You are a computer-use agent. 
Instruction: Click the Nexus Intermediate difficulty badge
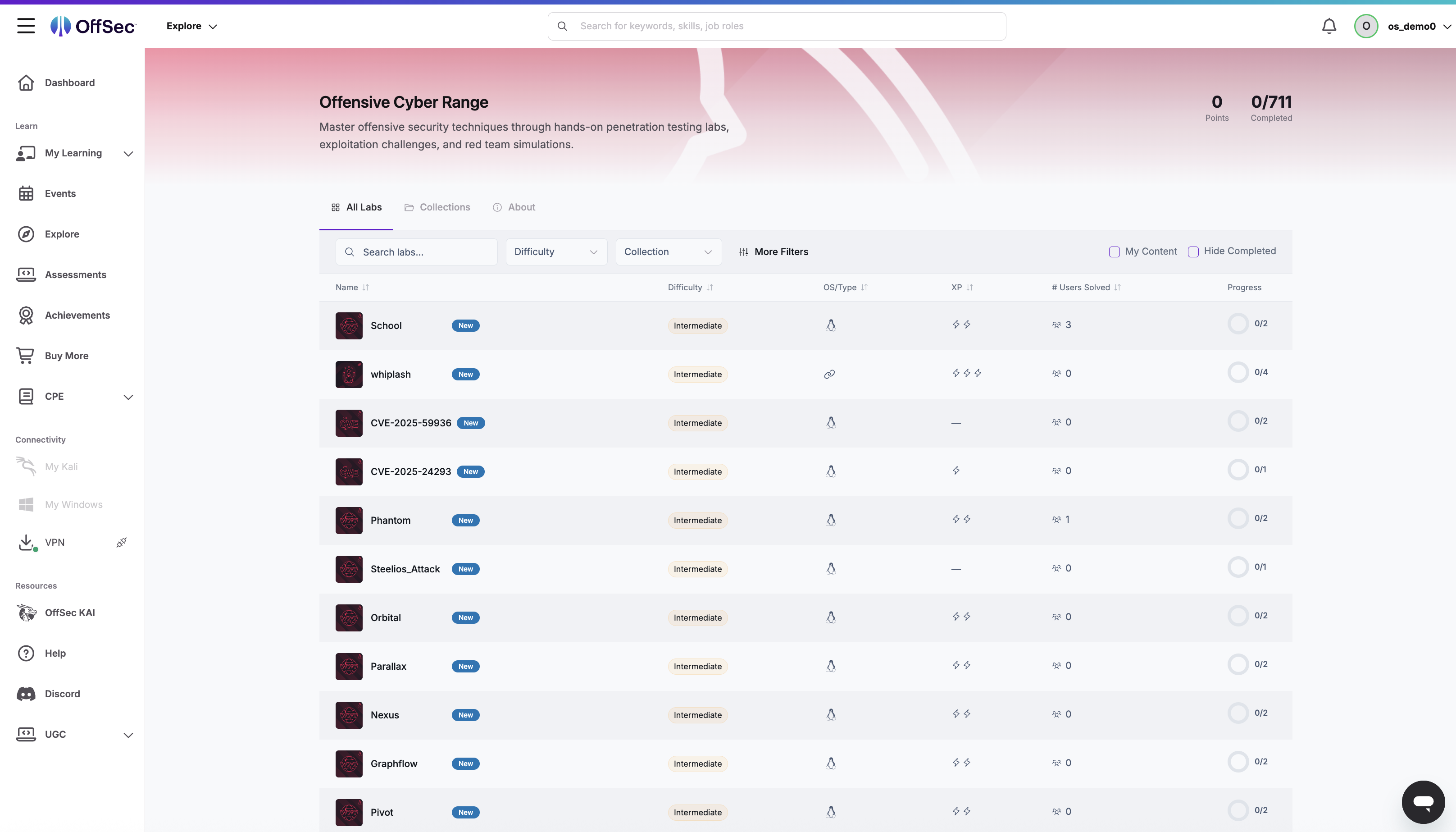point(698,715)
